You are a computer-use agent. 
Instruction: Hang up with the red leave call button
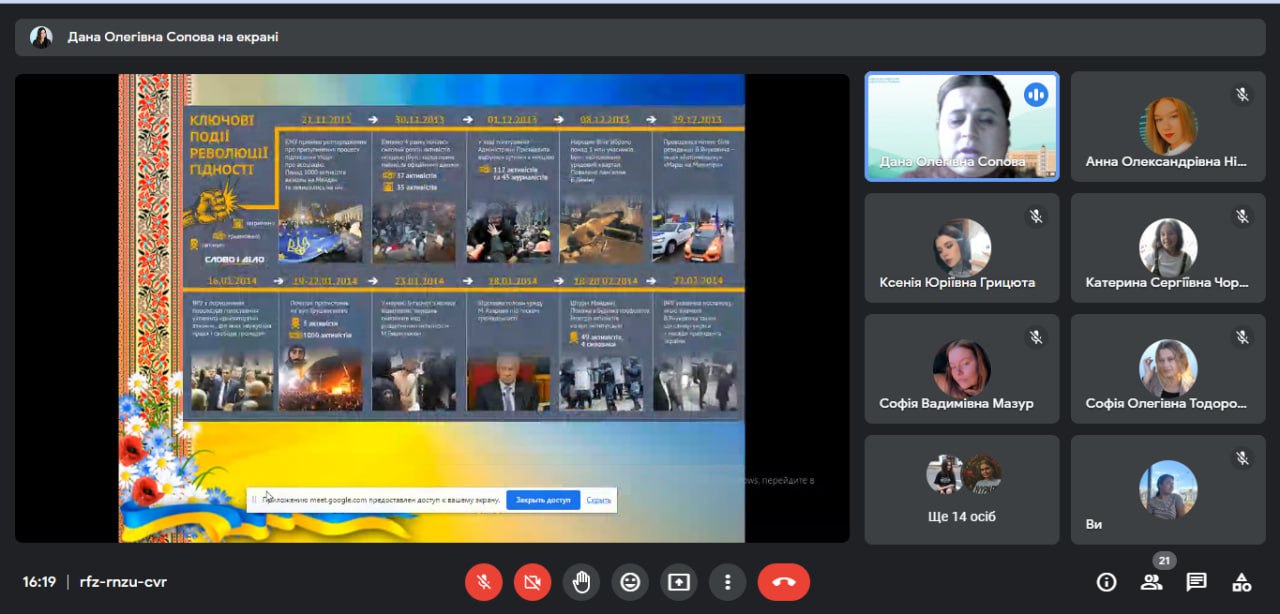(783, 582)
